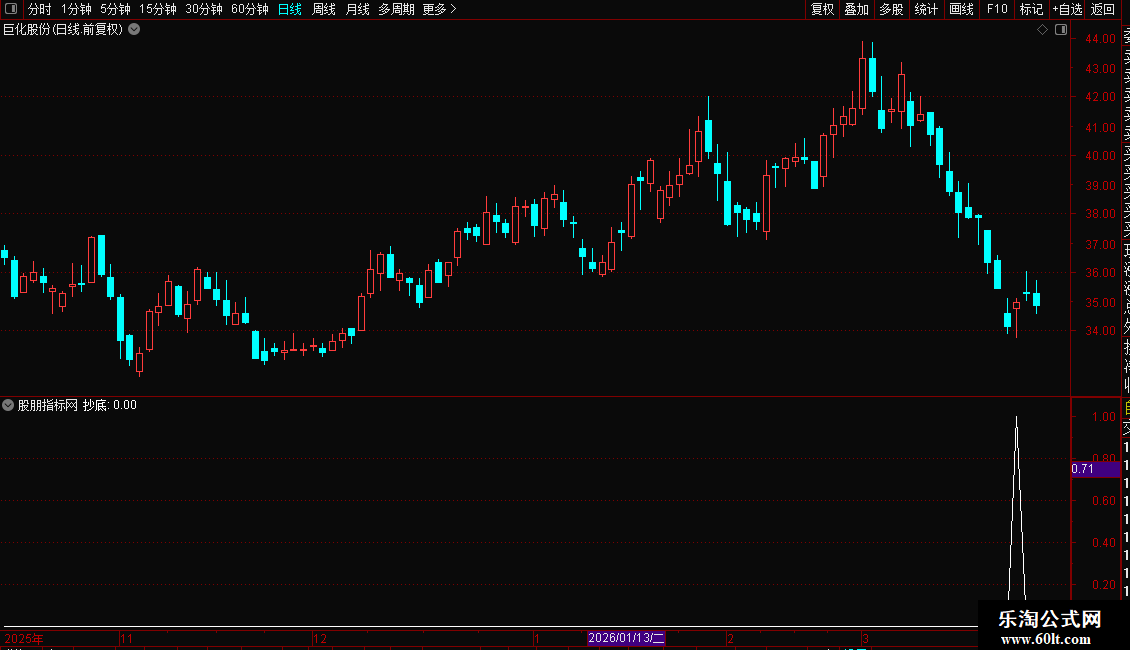This screenshot has height=650, width=1130.
Task: Click the 巨化股份(日线.前复权) title text
Action: point(63,30)
